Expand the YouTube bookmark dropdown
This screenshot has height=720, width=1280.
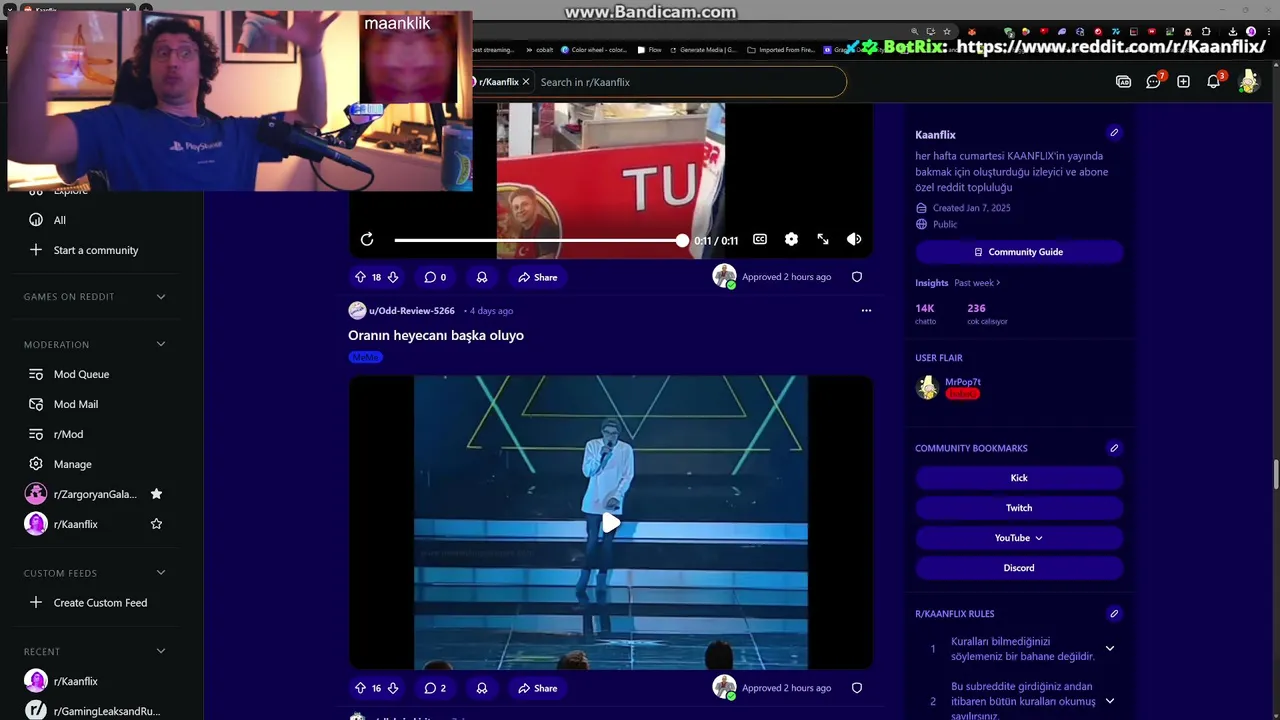pos(1019,538)
